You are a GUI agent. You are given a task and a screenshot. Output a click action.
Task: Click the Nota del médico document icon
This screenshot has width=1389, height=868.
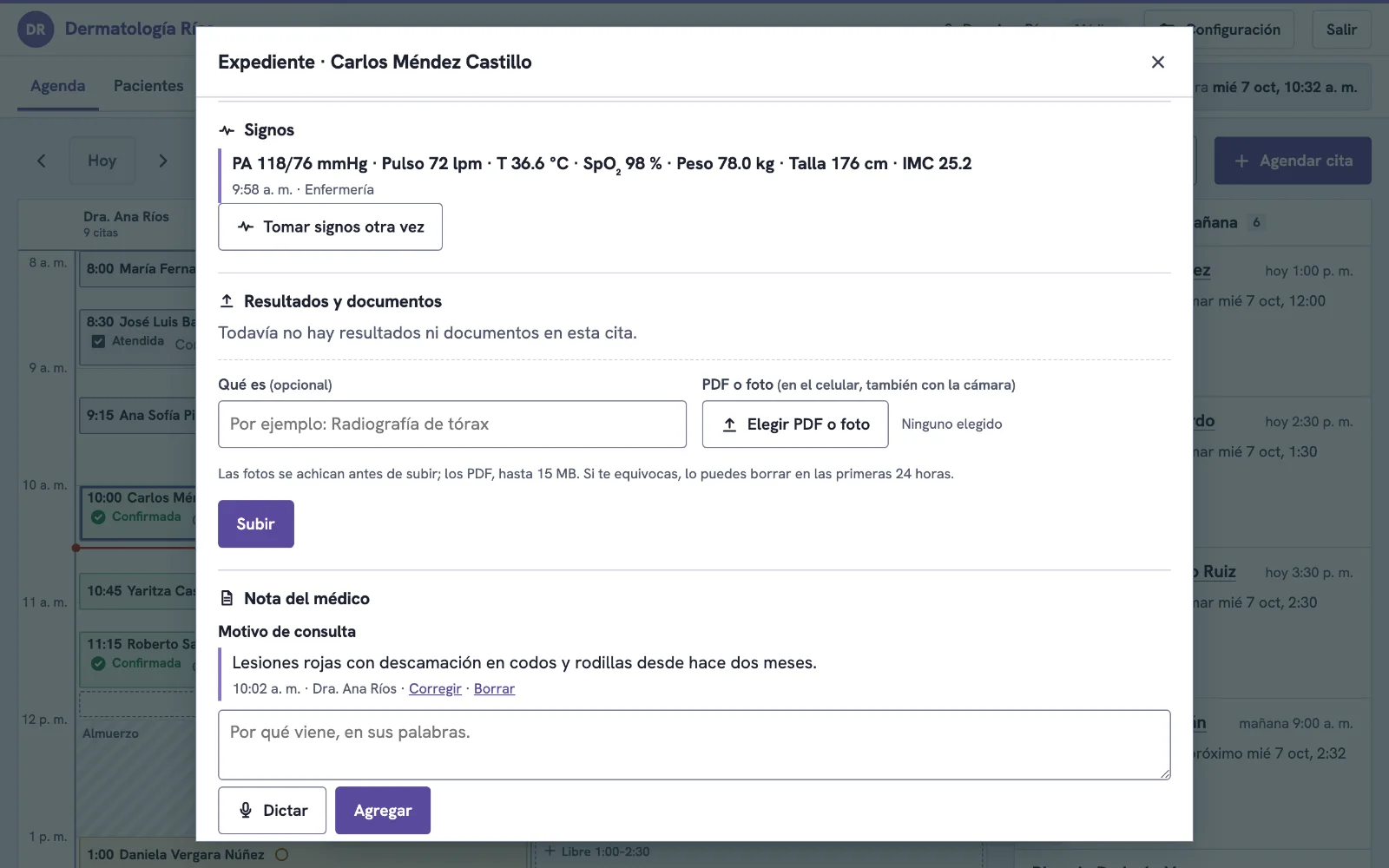(x=227, y=598)
